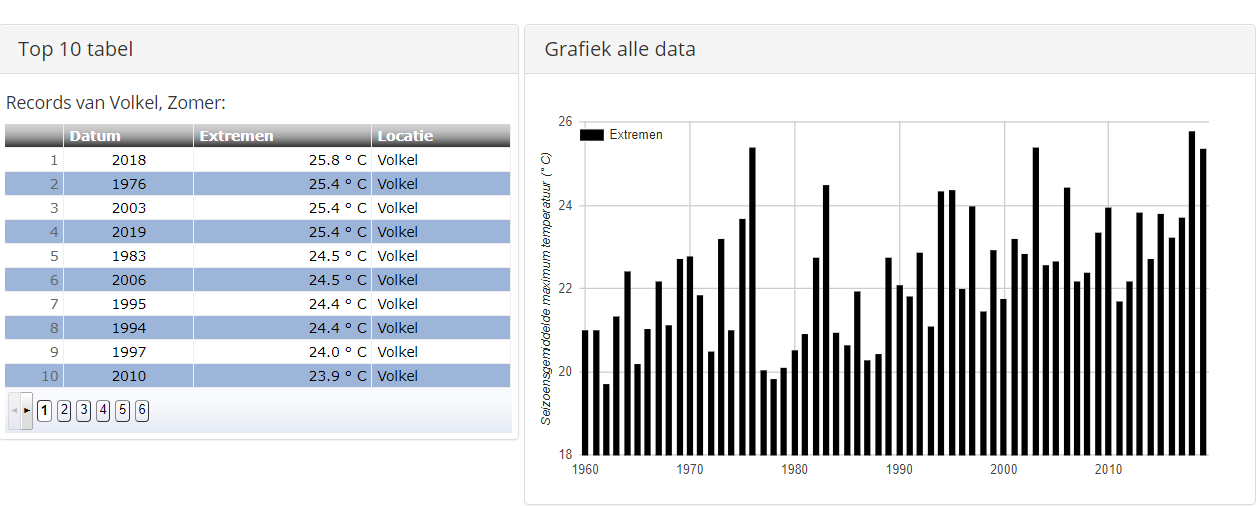Toggle Extremen series via legend label
This screenshot has width=1260, height=506.
[636, 135]
